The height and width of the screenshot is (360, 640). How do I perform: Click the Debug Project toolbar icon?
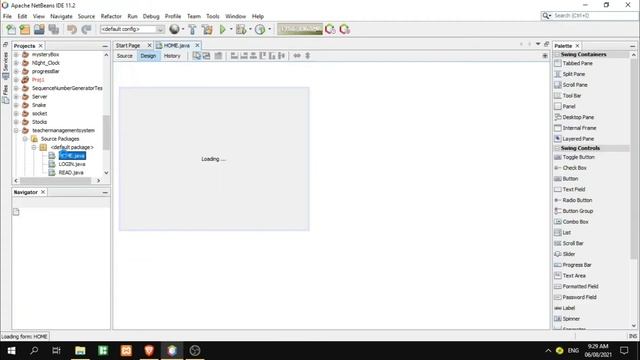point(241,29)
